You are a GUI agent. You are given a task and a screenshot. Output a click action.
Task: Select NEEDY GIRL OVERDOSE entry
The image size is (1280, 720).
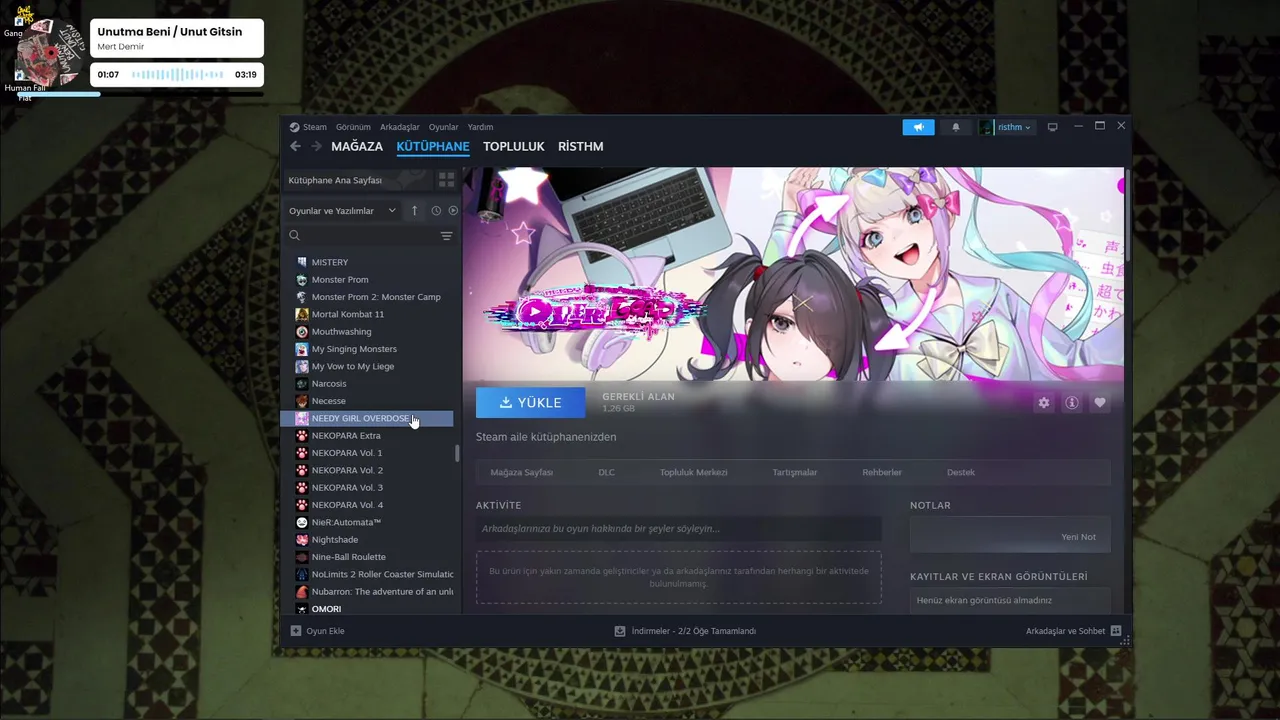[x=367, y=418]
